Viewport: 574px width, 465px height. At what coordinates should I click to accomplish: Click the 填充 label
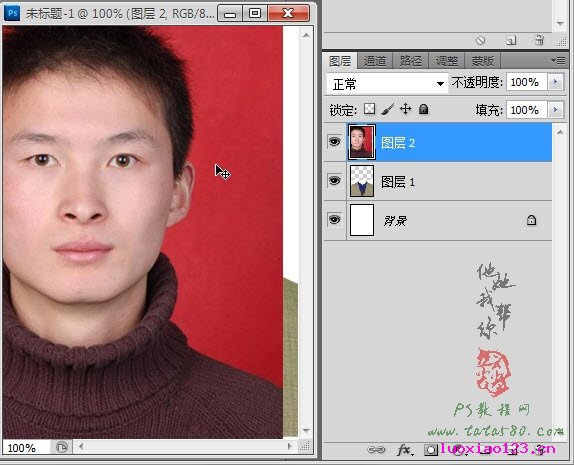click(489, 110)
